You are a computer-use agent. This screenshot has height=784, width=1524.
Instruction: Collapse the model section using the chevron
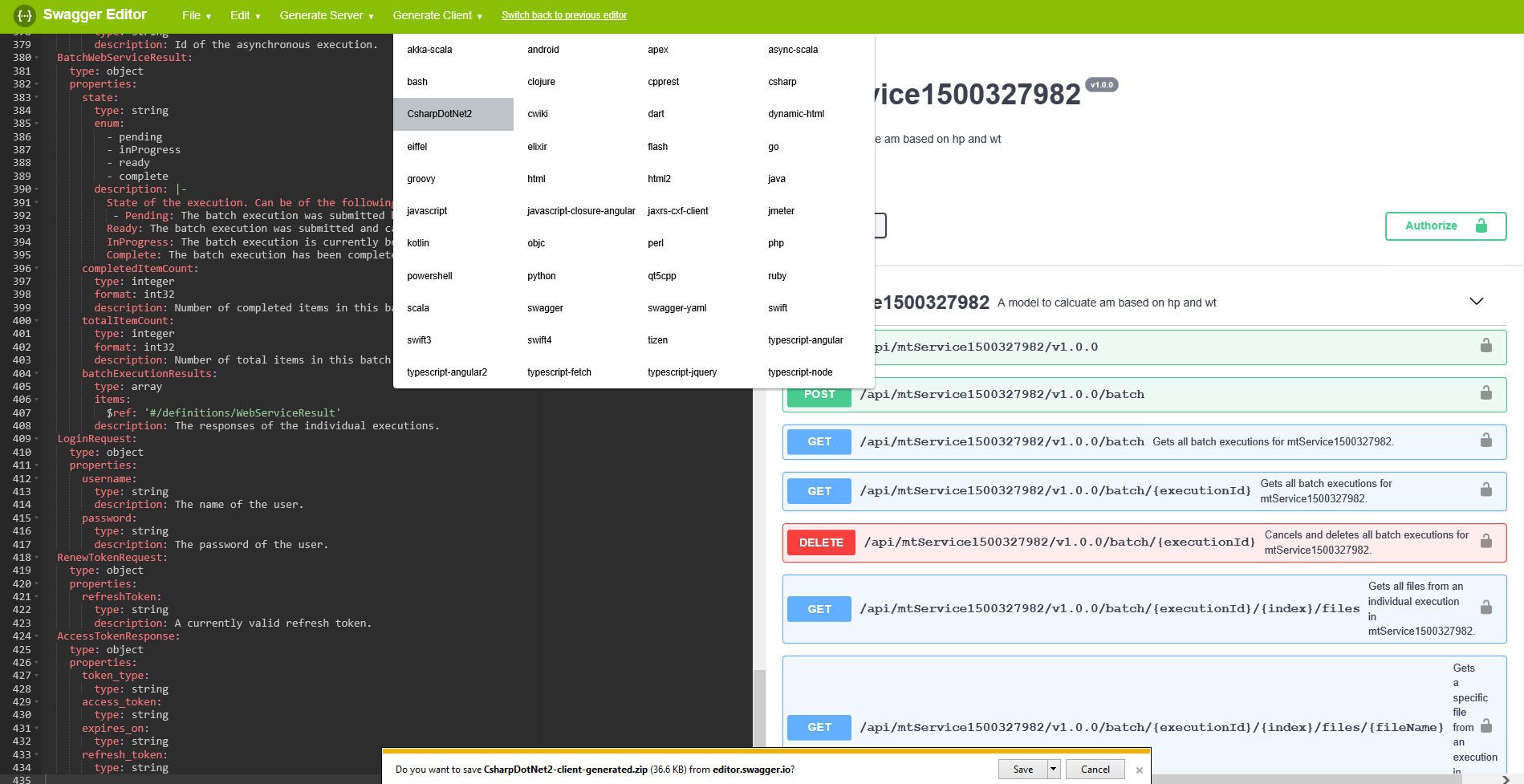[1477, 301]
